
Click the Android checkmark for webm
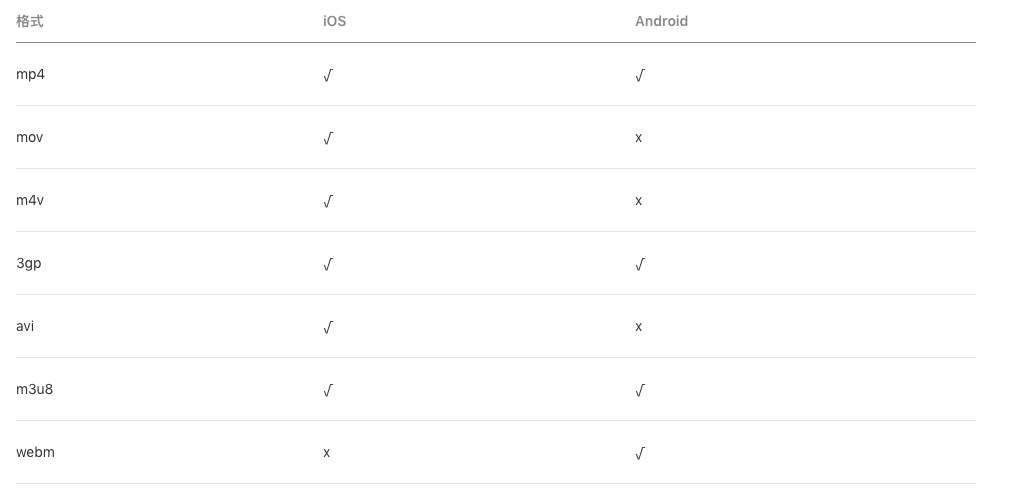641,453
